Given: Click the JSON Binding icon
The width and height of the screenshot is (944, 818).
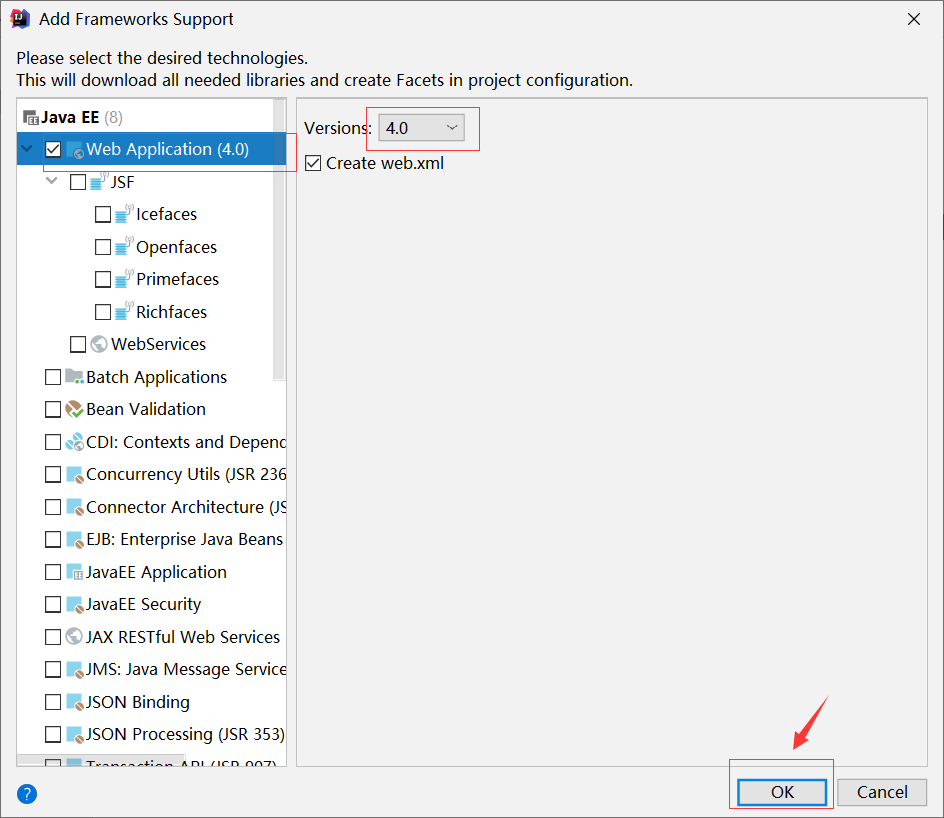Looking at the screenshot, I should coord(74,702).
